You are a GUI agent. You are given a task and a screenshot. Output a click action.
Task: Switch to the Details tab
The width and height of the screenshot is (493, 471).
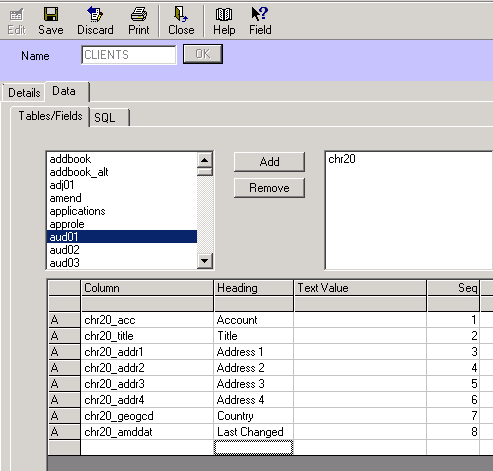tap(24, 93)
